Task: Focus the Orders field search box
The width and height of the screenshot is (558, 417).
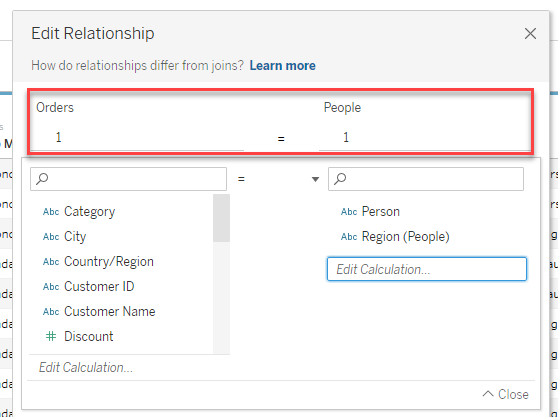Action: [x=128, y=179]
